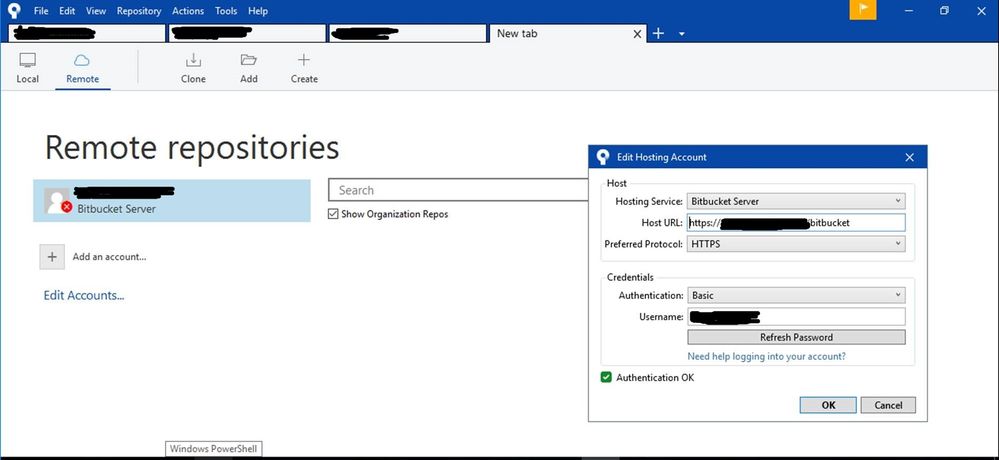This screenshot has width=999, height=460.
Task: Switch to the first redacted repository tab
Action: click(87, 34)
